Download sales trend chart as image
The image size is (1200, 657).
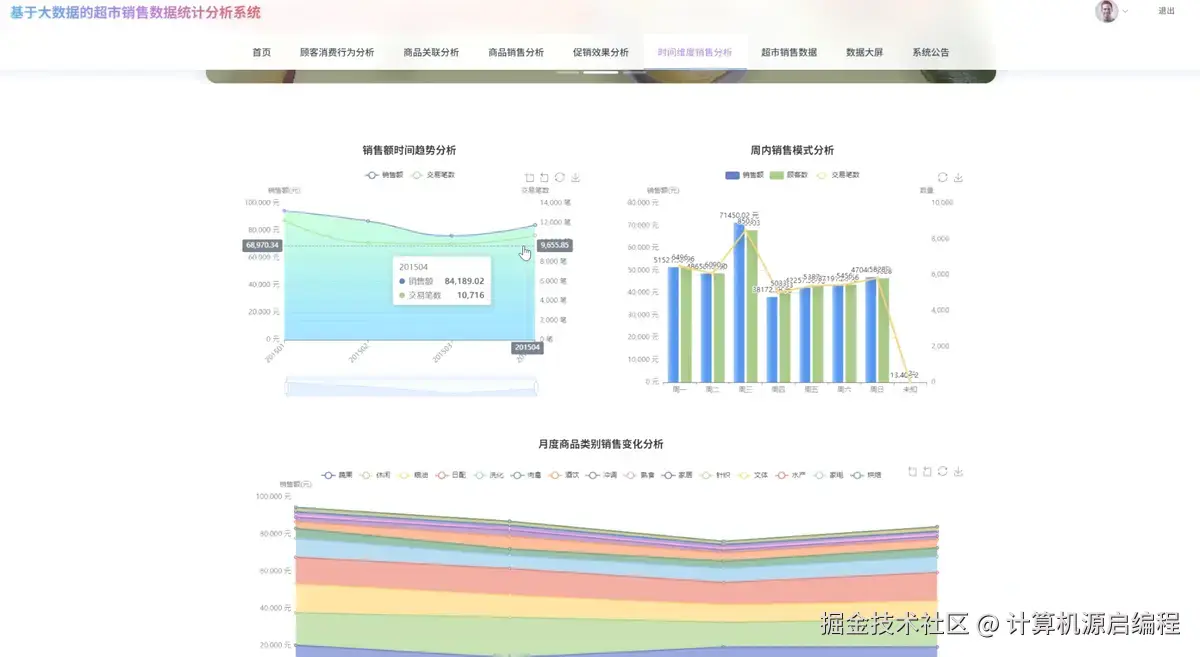575,177
